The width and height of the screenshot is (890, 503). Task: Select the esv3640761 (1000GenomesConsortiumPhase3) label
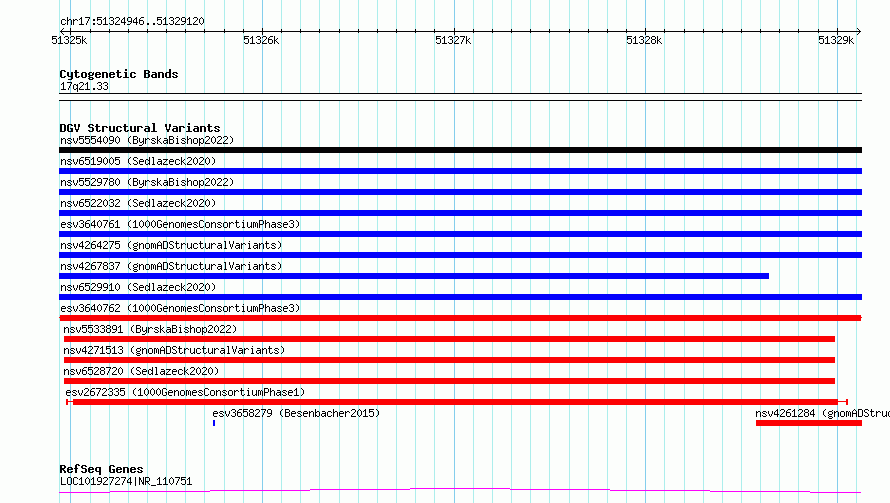tap(180, 224)
